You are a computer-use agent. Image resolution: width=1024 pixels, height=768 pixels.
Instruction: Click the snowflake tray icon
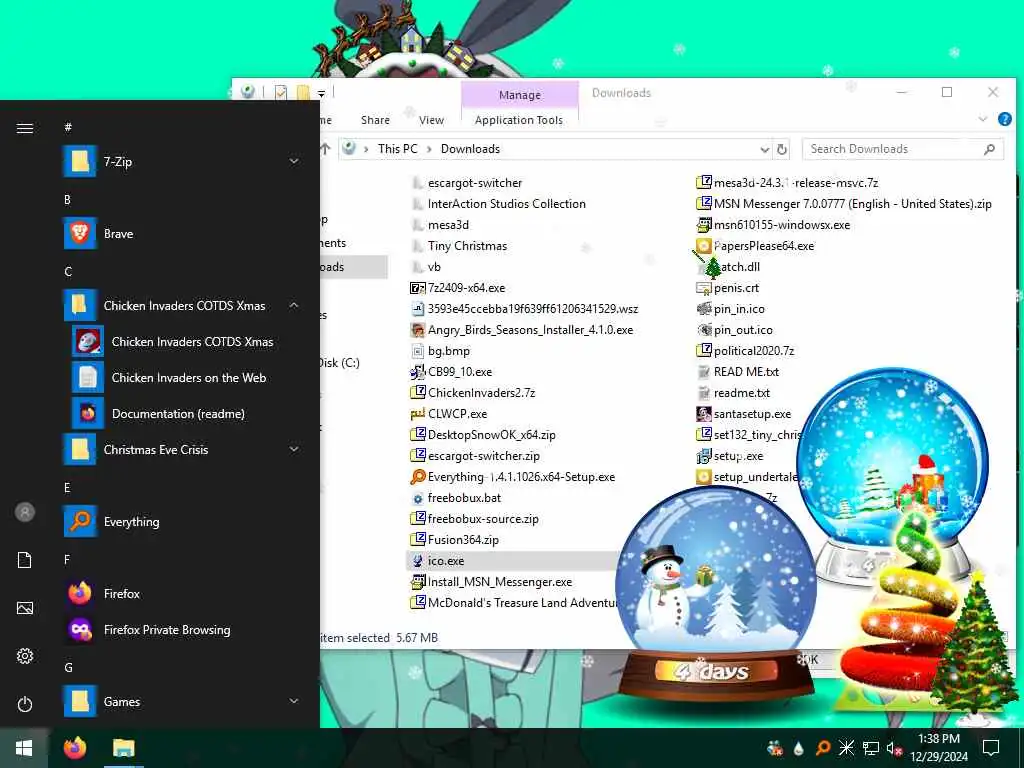coord(846,748)
